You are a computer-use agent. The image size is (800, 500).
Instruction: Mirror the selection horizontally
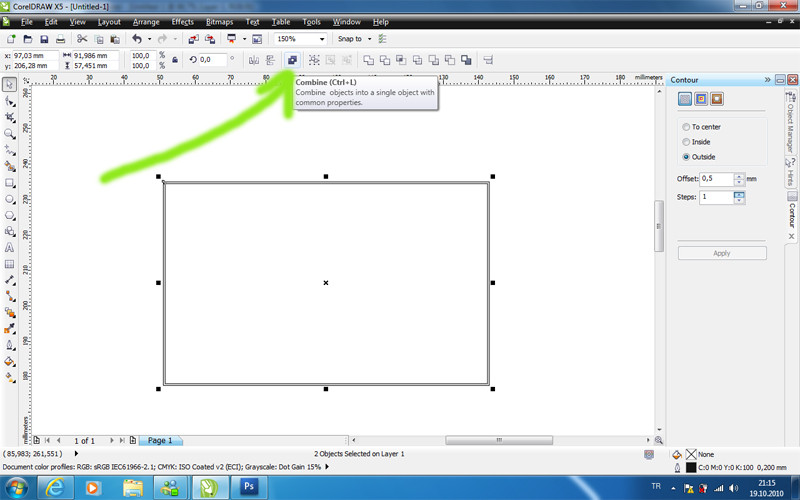(x=254, y=60)
